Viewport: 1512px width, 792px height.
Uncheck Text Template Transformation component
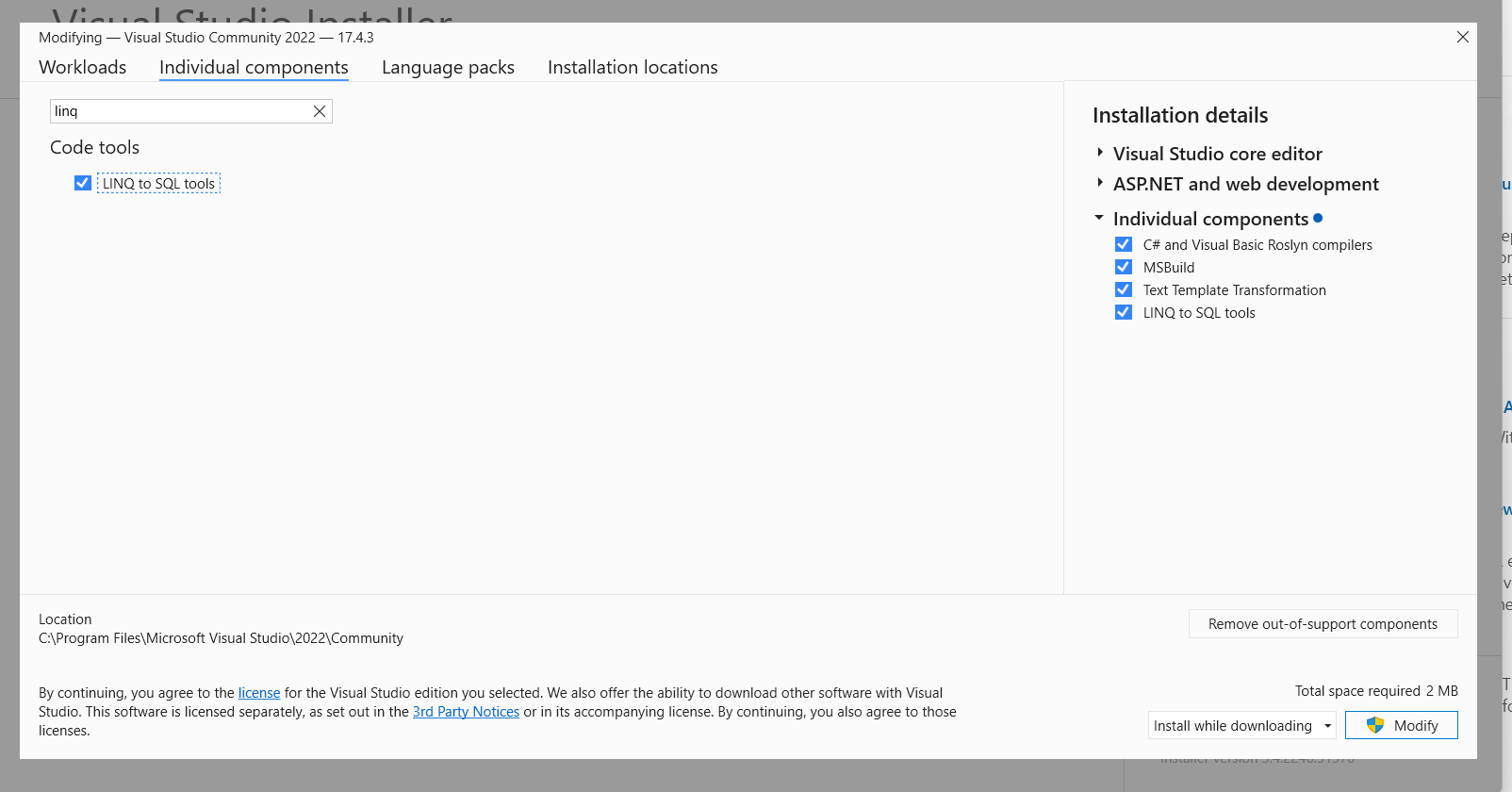(x=1124, y=289)
